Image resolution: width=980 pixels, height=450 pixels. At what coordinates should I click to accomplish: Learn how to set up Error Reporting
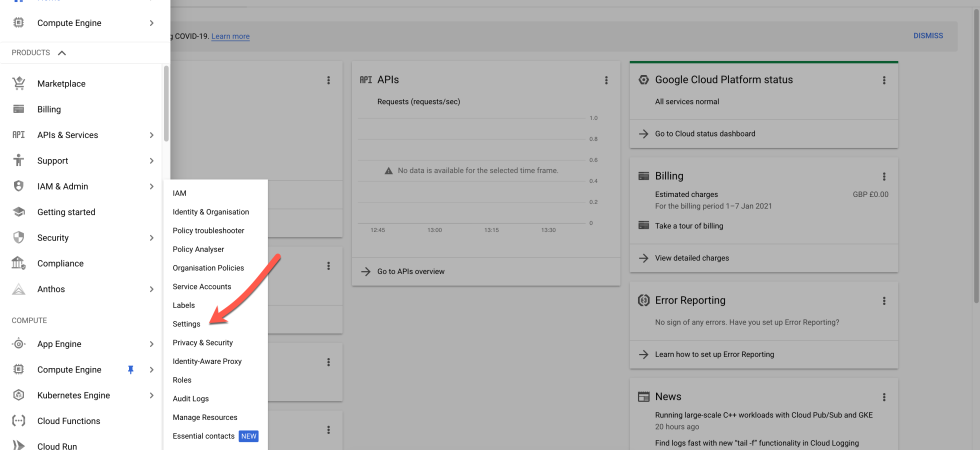[x=714, y=354]
